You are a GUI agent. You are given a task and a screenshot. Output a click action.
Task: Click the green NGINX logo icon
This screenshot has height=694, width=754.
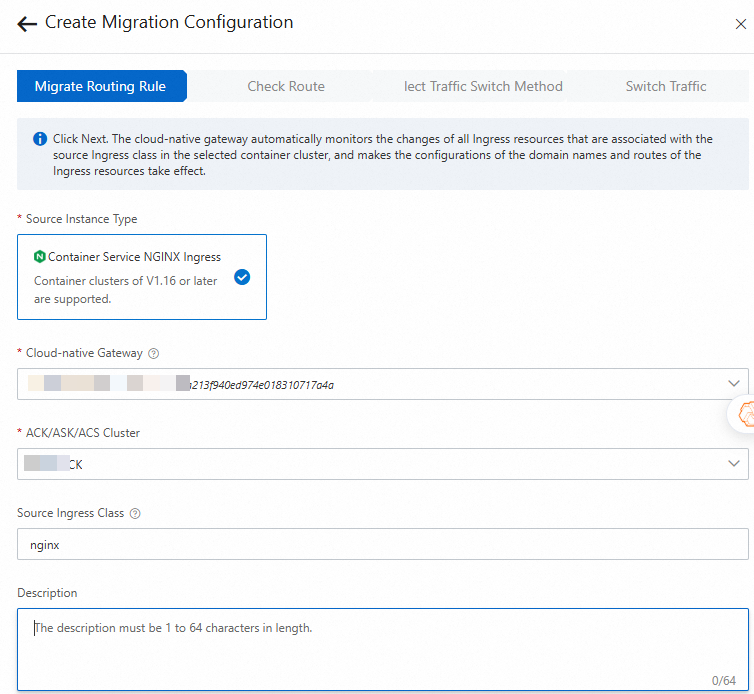pyautogui.click(x=39, y=257)
